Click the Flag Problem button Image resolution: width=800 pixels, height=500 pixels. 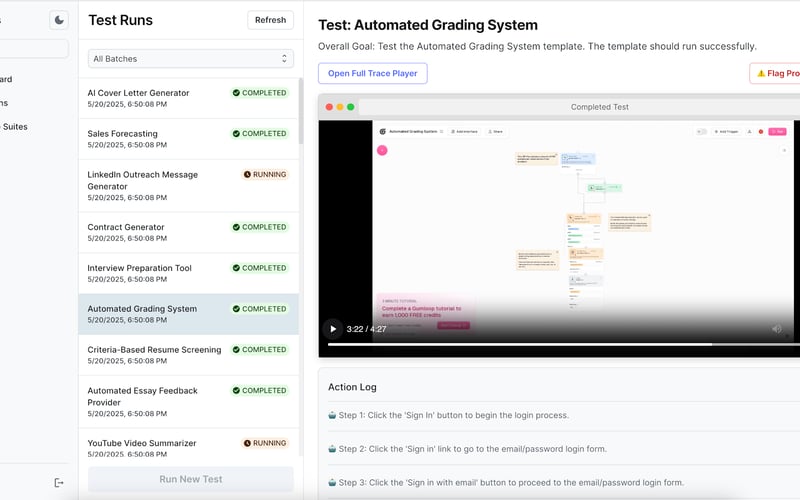777,73
